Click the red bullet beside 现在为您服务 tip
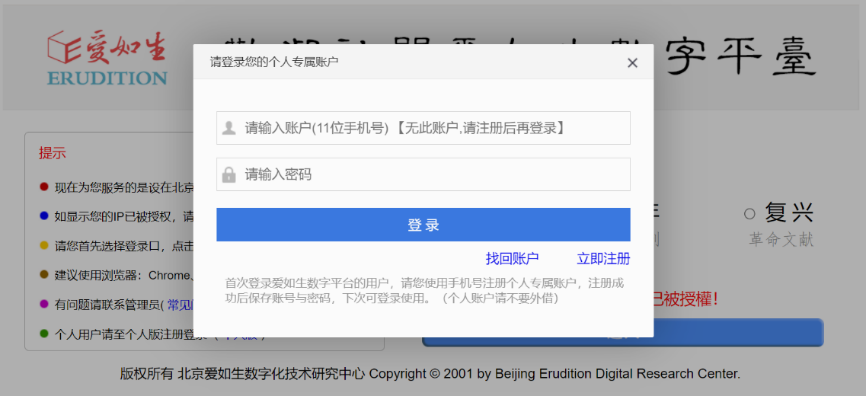The height and width of the screenshot is (396, 866). click(44, 187)
